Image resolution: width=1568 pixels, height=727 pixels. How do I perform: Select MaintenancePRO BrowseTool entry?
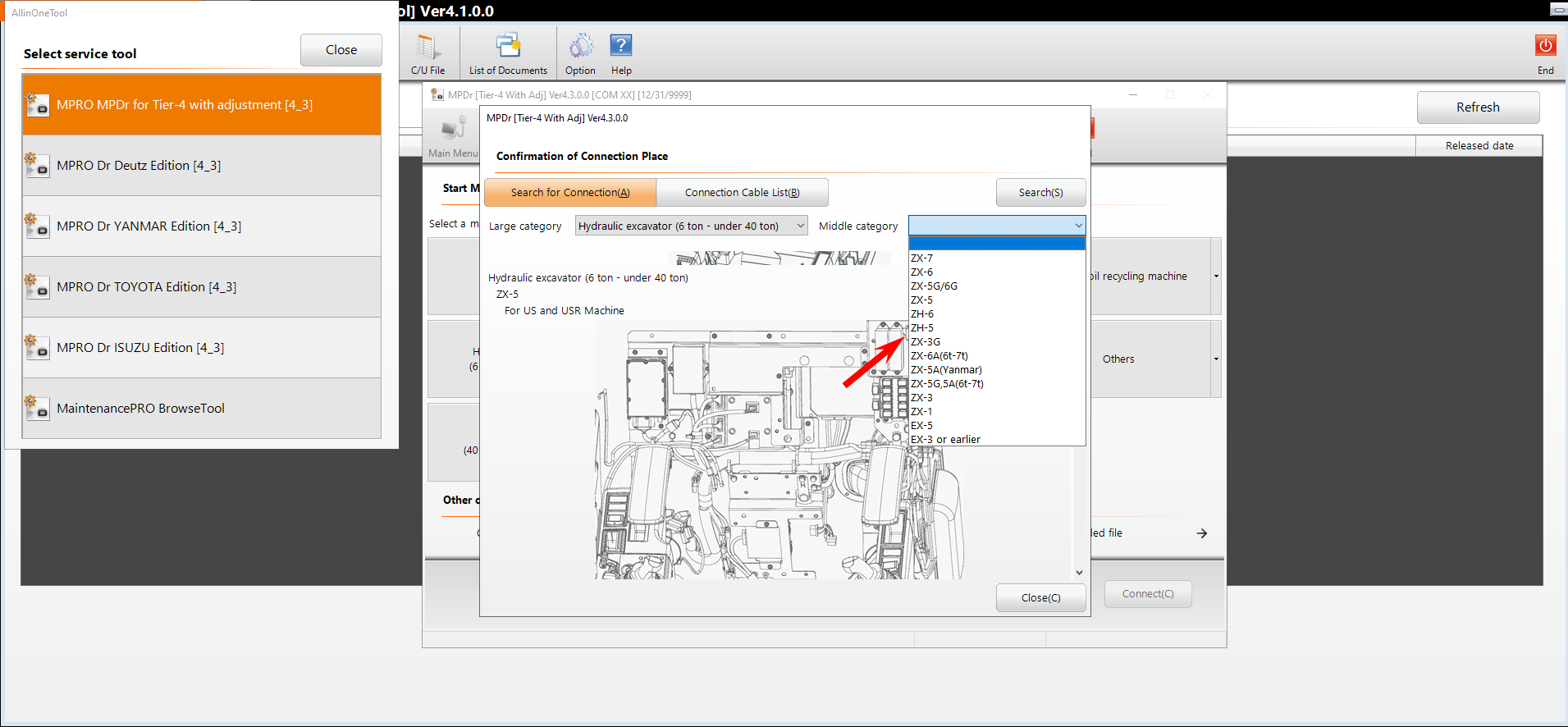pyautogui.click(x=202, y=409)
